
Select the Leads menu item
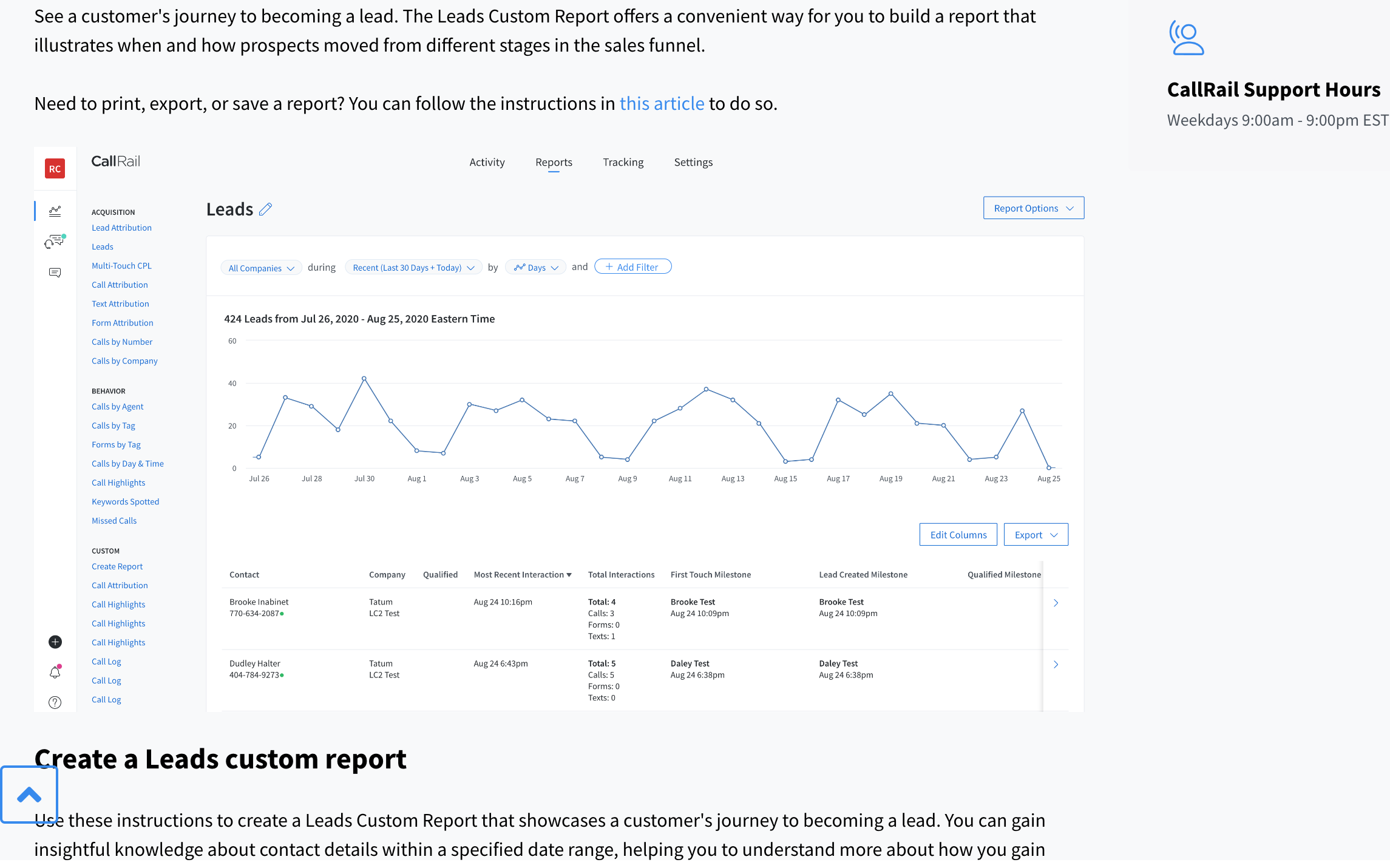[x=102, y=247]
